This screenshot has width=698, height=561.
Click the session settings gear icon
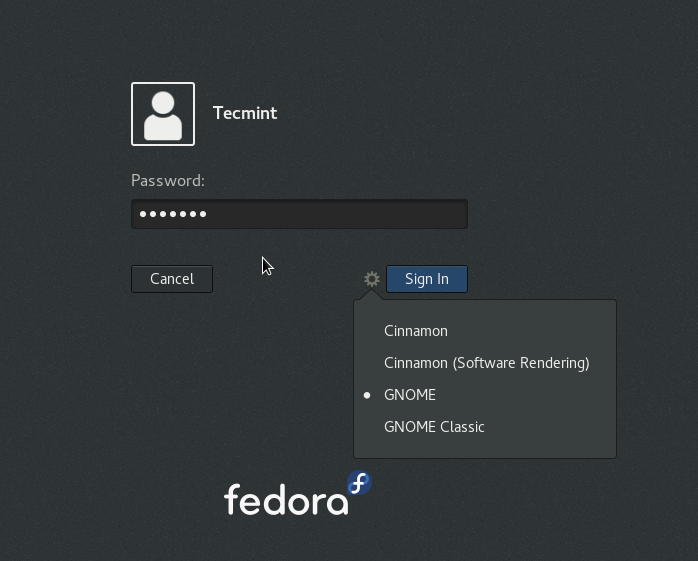372,279
